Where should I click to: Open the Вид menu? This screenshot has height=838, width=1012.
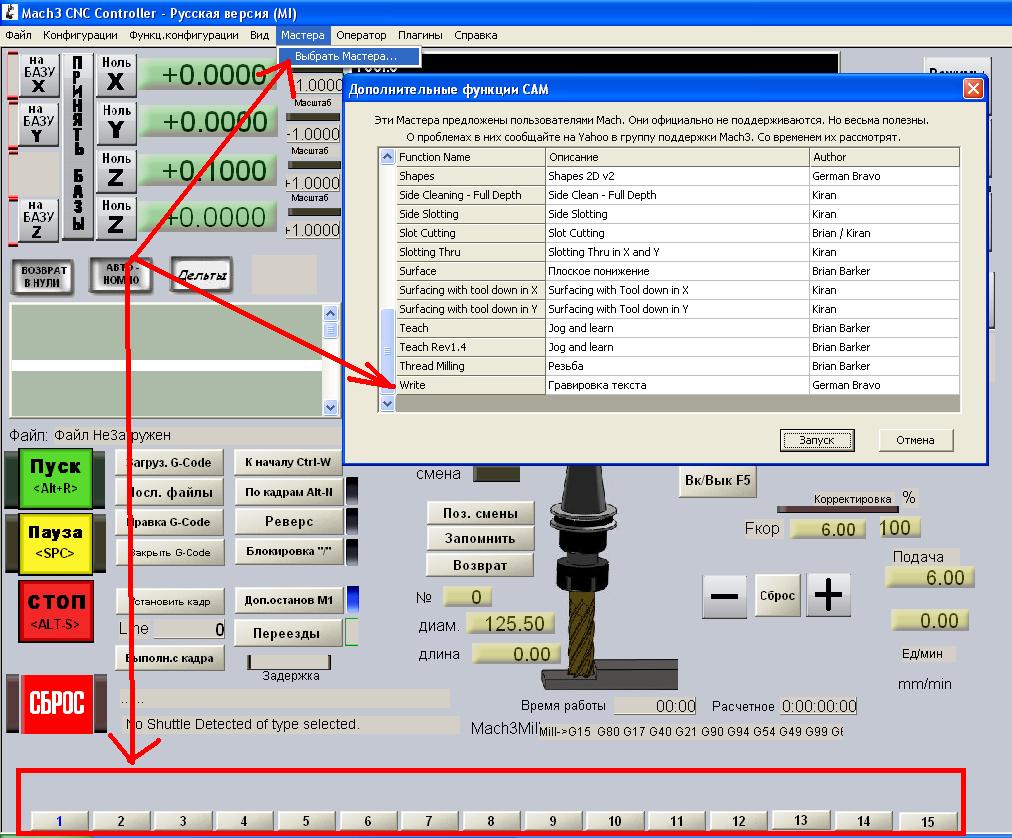click(259, 35)
